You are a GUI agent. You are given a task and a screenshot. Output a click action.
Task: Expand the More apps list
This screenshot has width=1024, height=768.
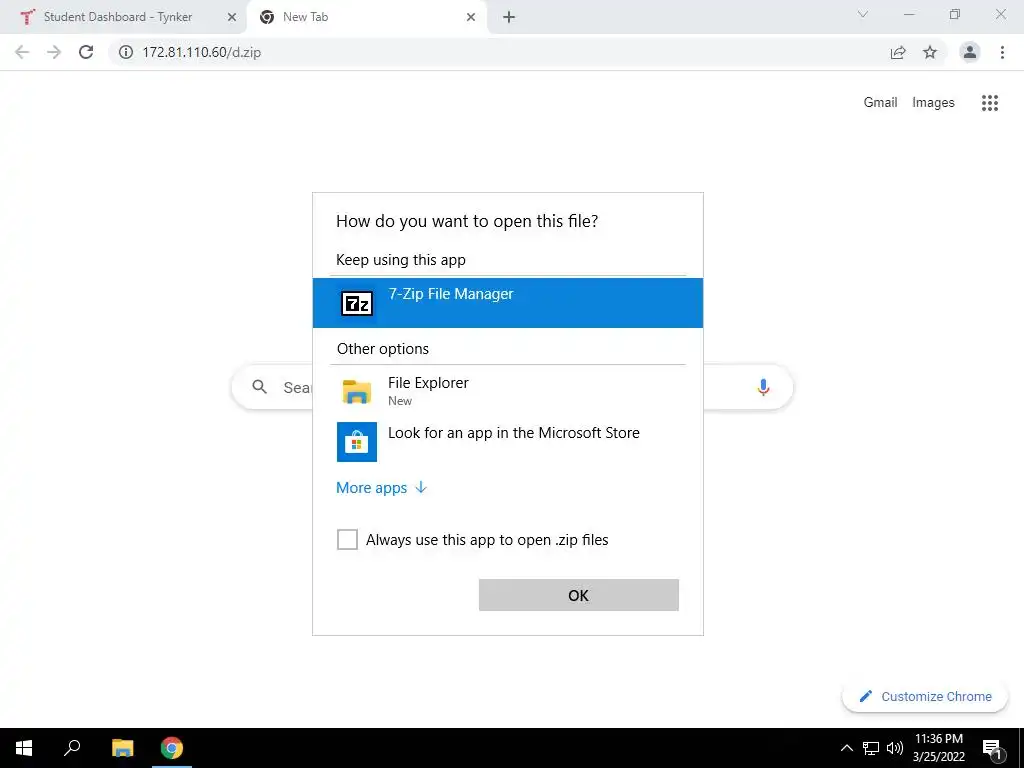tap(381, 488)
